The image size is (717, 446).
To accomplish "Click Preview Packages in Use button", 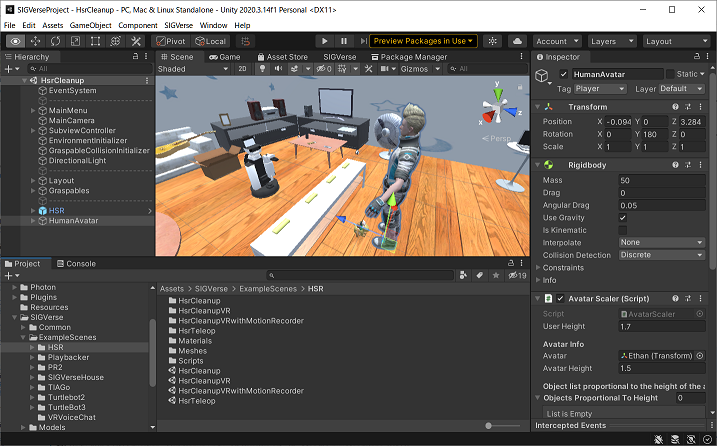I will (423, 41).
